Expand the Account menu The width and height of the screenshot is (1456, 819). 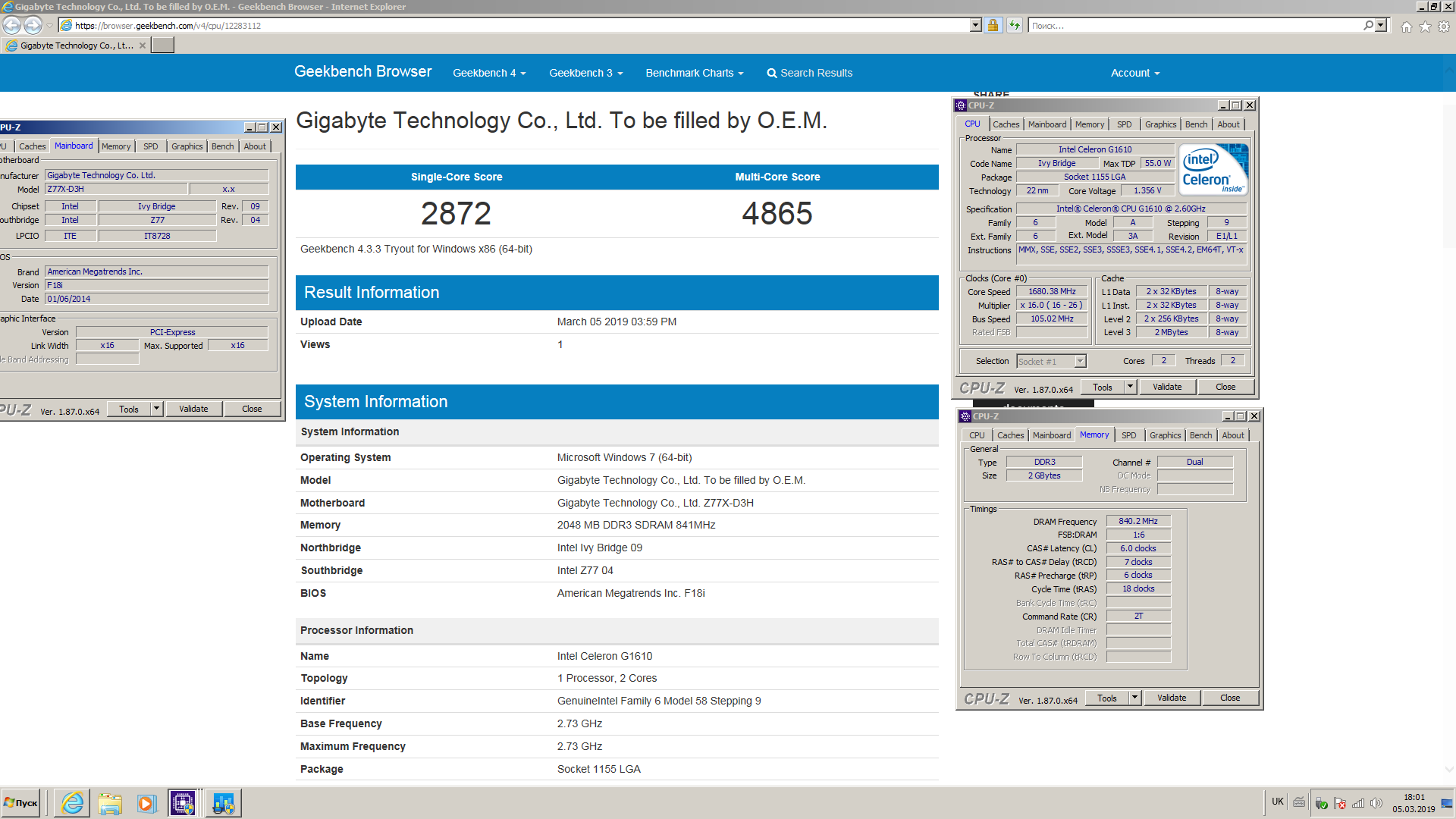click(1135, 73)
